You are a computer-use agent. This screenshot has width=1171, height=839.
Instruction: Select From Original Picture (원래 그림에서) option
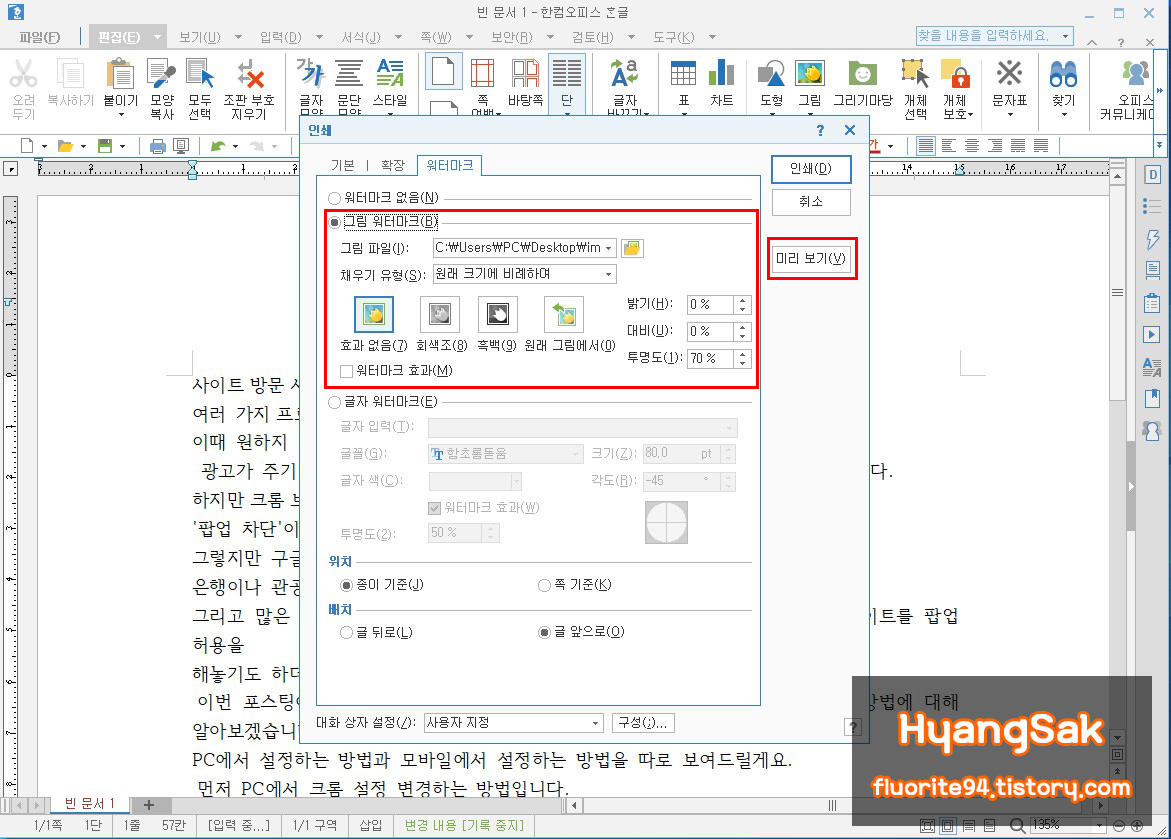[564, 315]
